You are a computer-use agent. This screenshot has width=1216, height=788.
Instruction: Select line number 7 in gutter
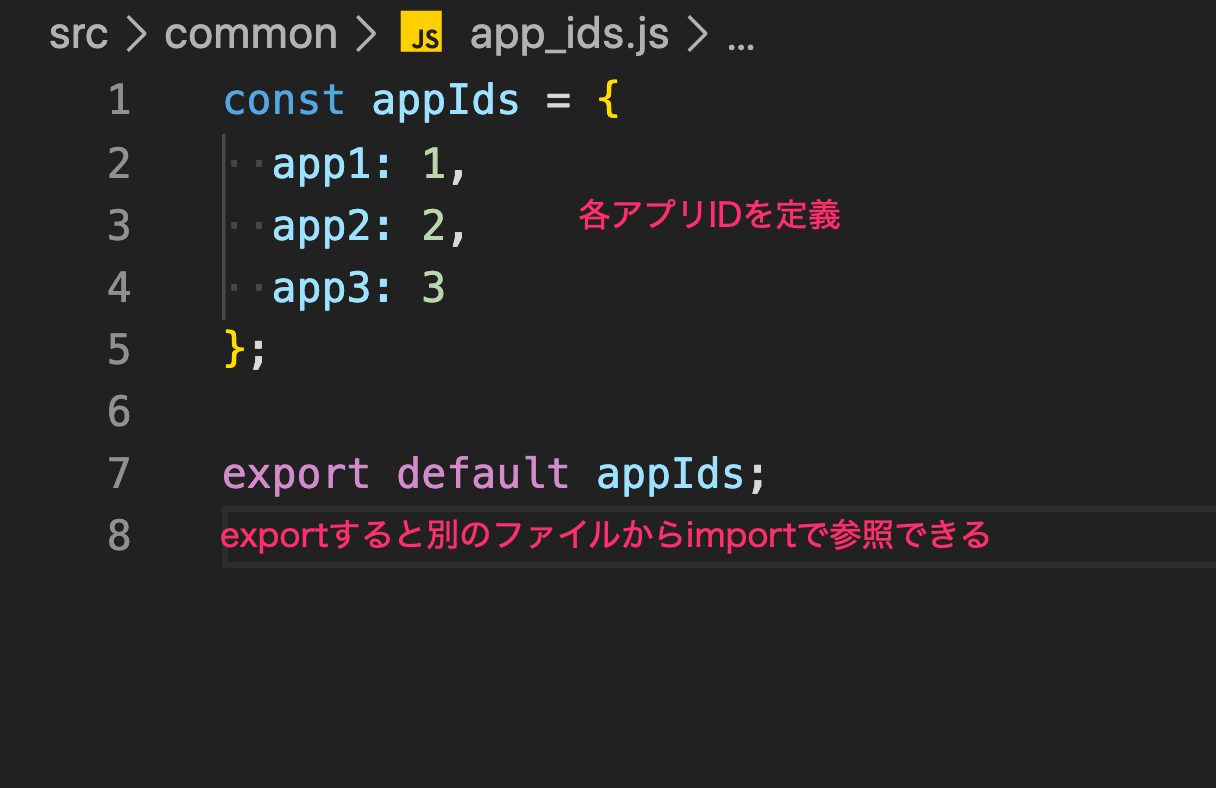click(x=119, y=473)
